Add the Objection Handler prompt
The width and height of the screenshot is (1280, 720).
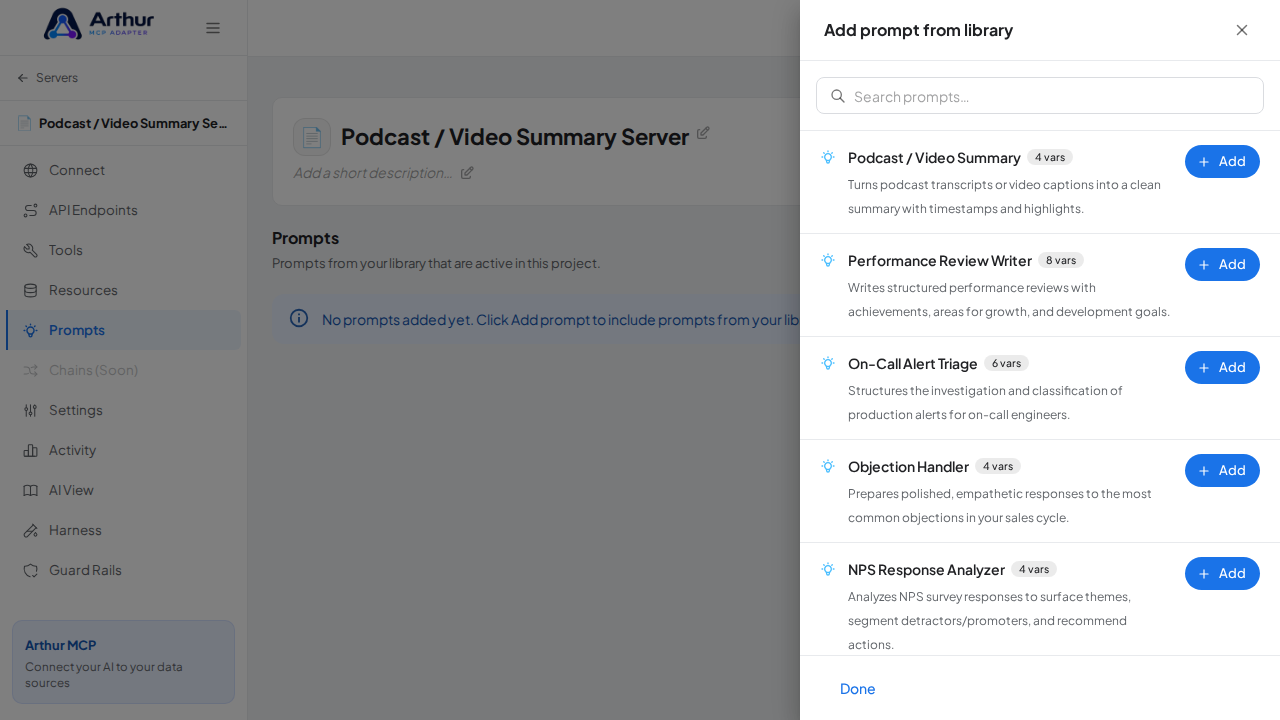click(x=1222, y=470)
